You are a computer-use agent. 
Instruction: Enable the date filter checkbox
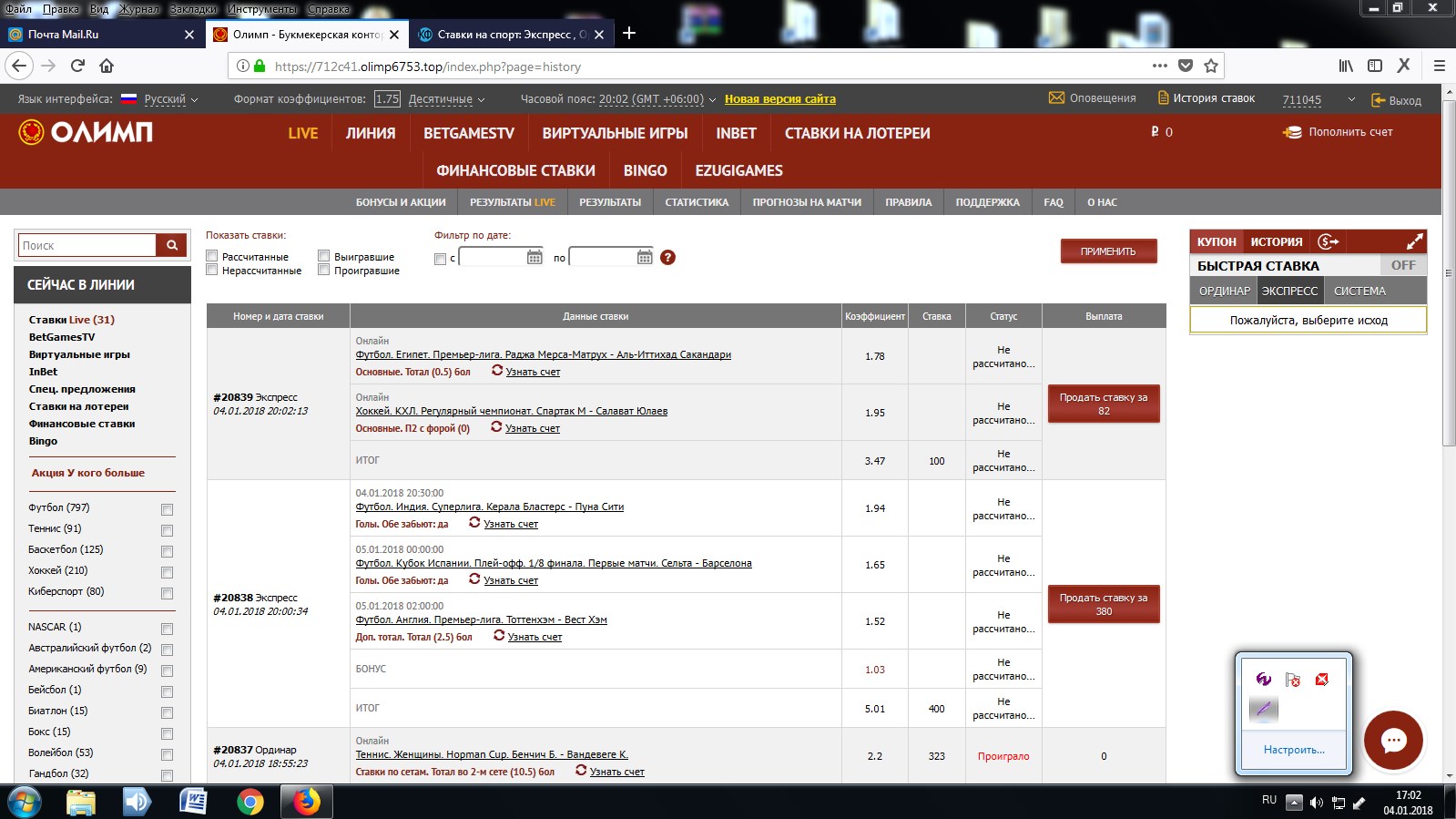441,259
